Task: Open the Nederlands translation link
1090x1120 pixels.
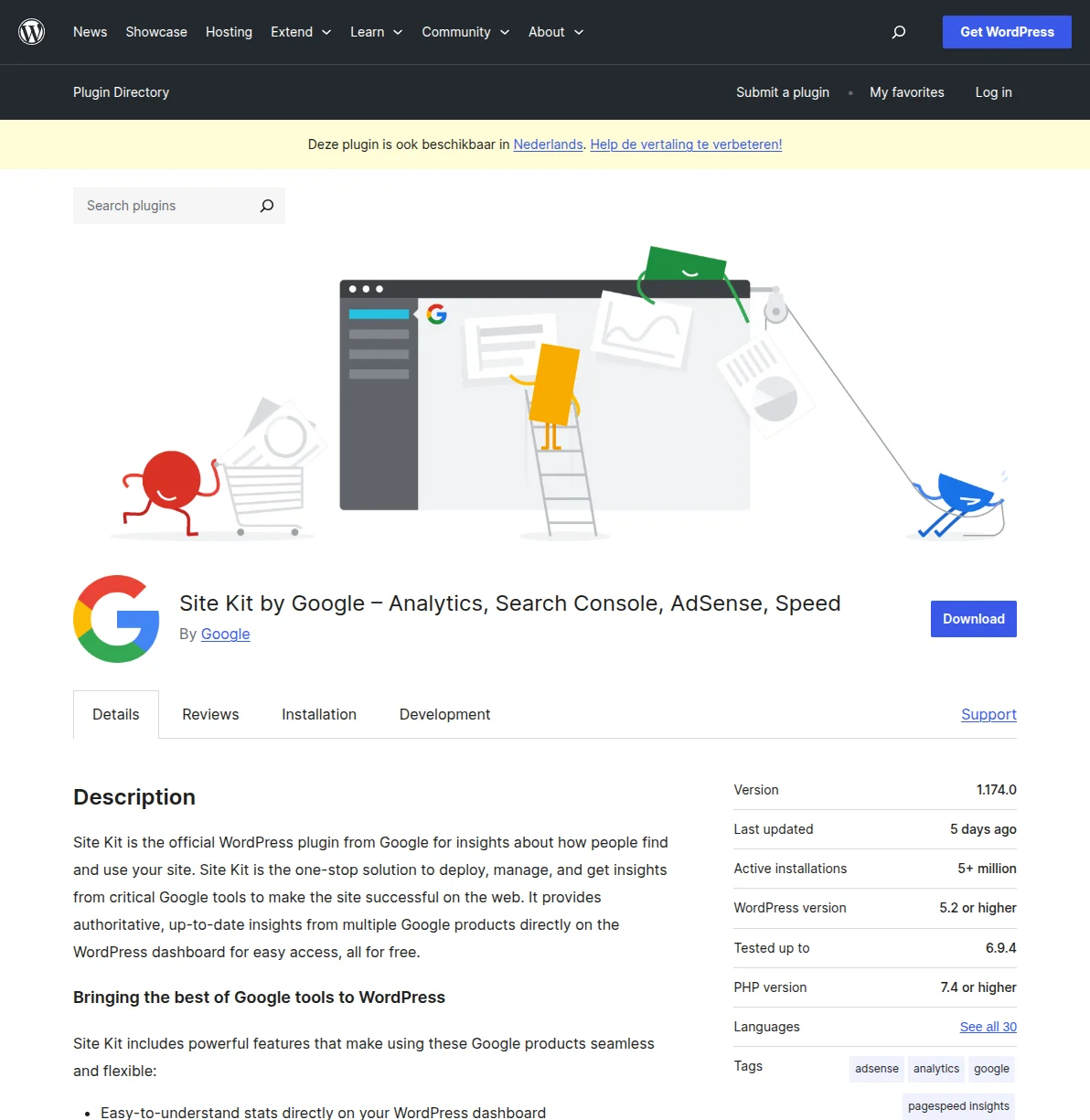Action: pos(548,144)
